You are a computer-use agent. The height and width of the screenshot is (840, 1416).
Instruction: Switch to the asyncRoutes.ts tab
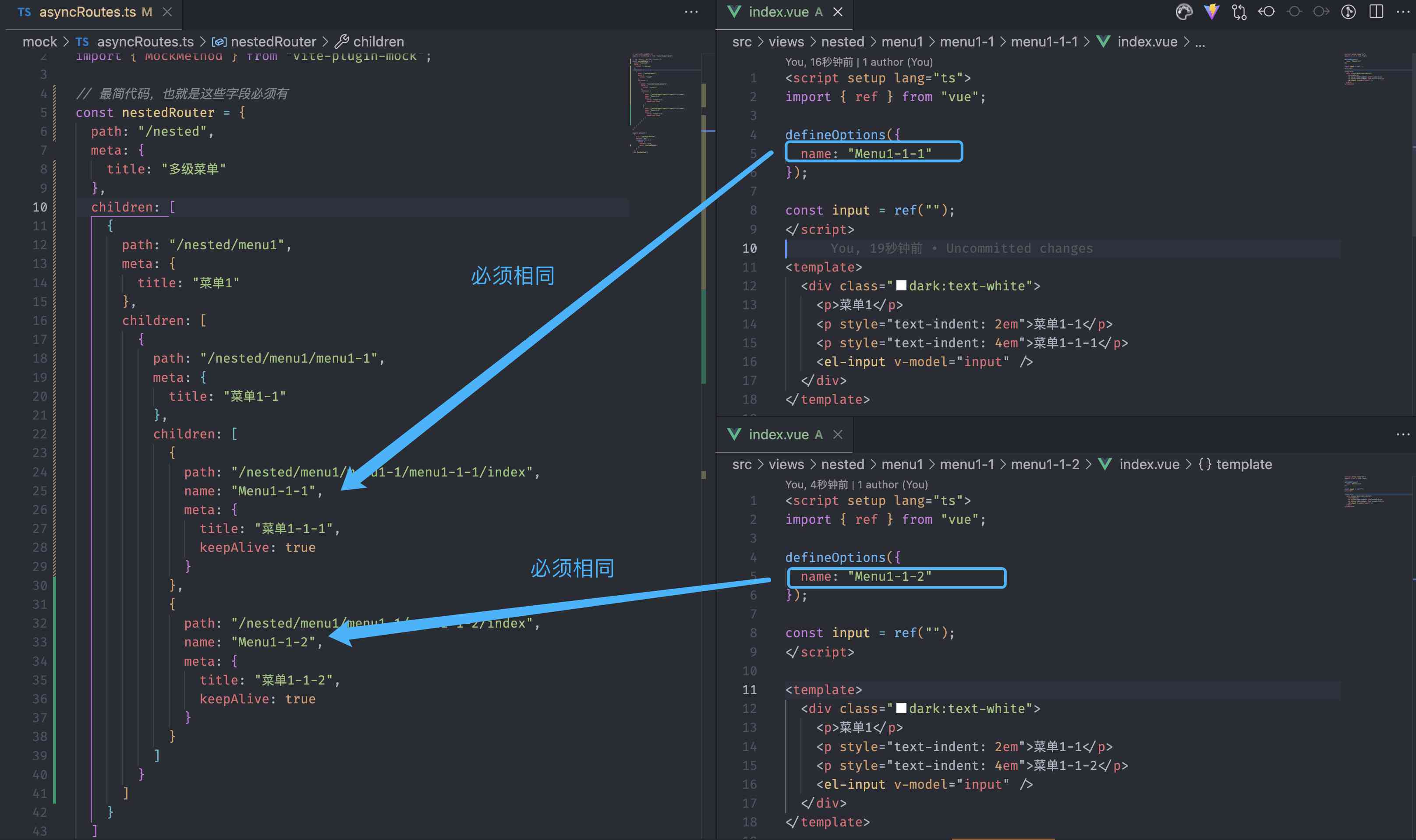(87, 12)
